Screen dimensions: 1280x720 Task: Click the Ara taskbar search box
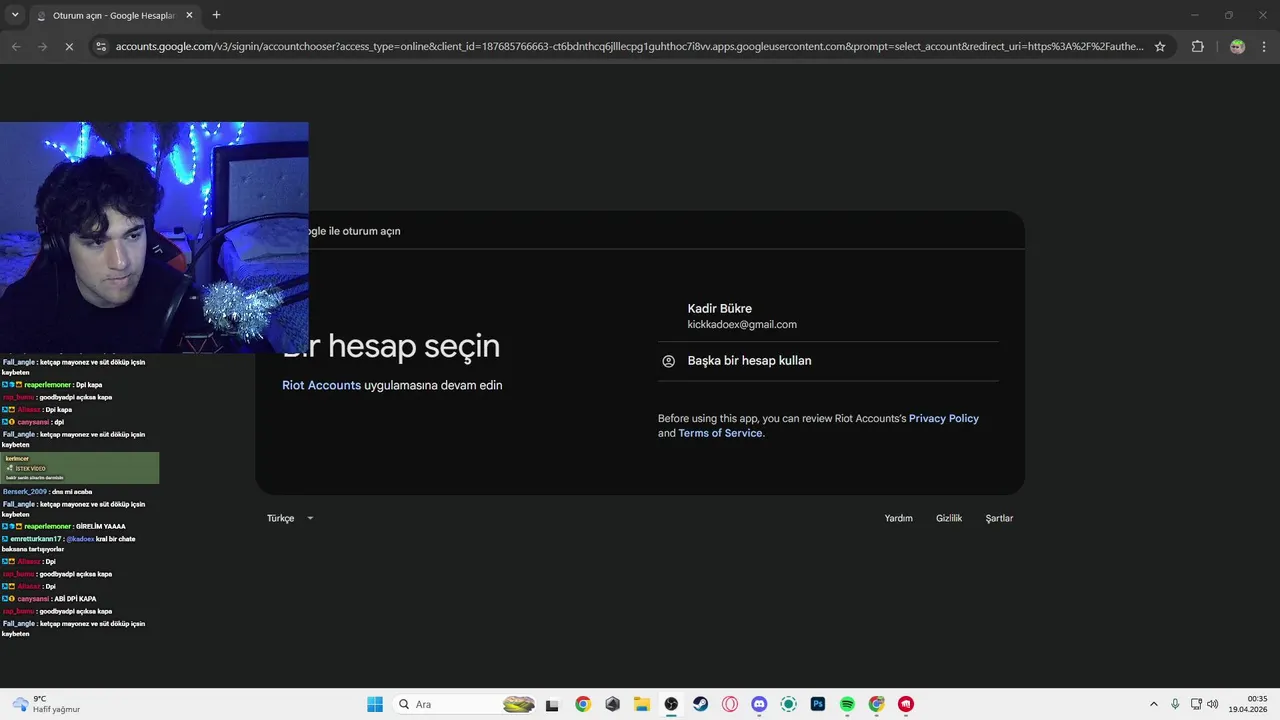tap(465, 704)
